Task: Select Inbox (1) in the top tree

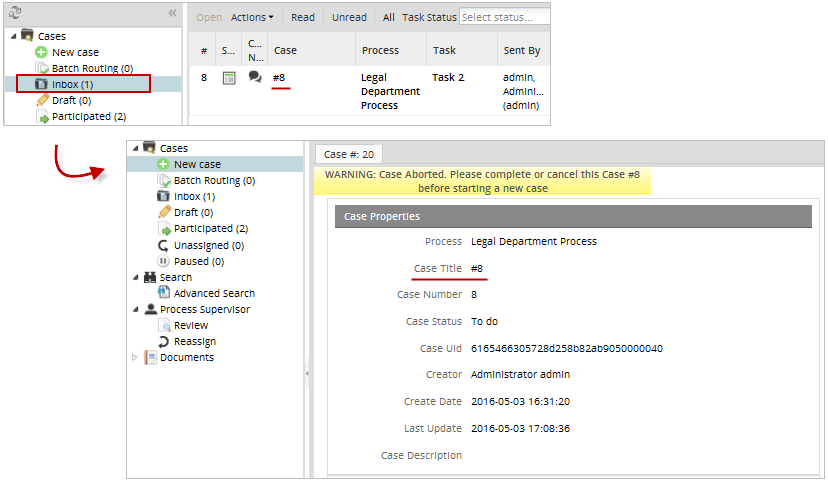Action: coord(71,84)
